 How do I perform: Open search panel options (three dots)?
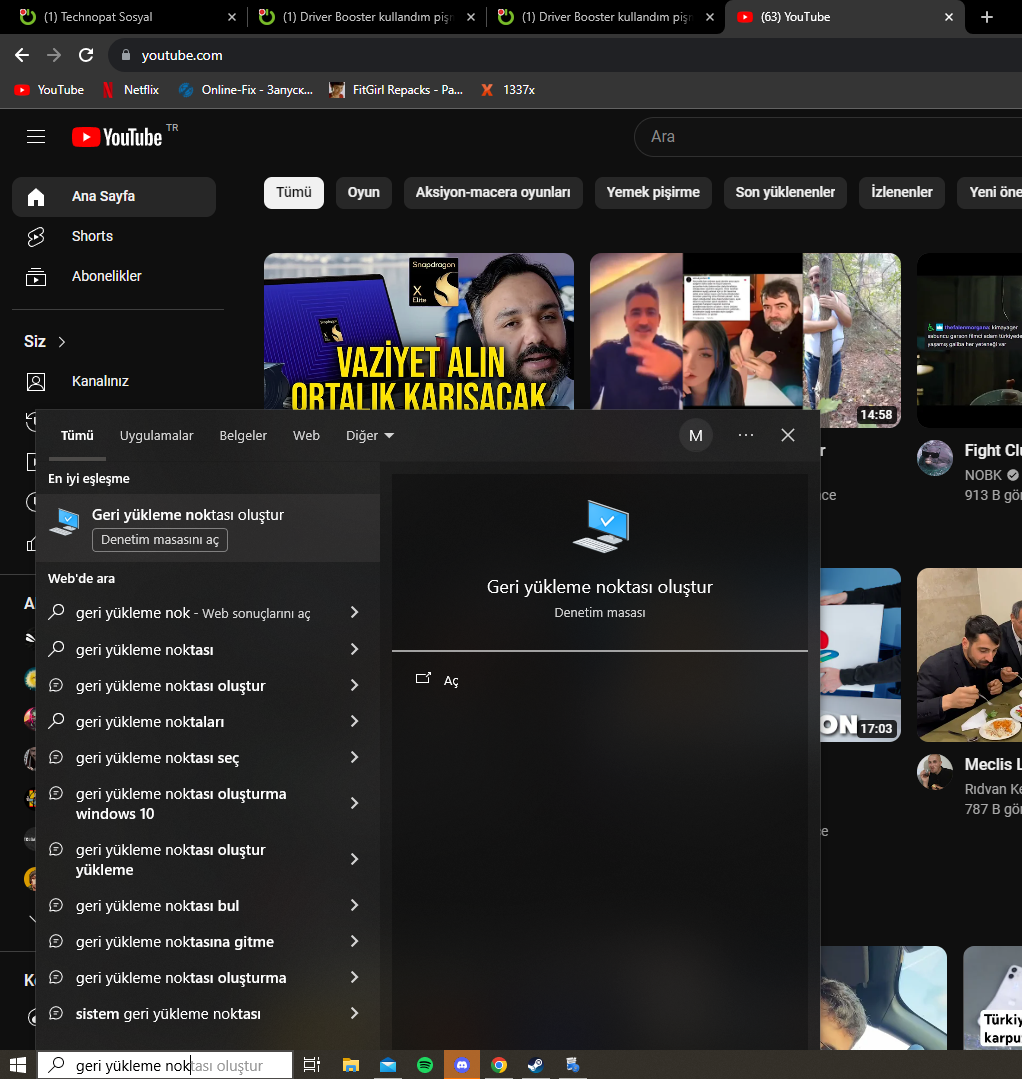click(x=746, y=436)
